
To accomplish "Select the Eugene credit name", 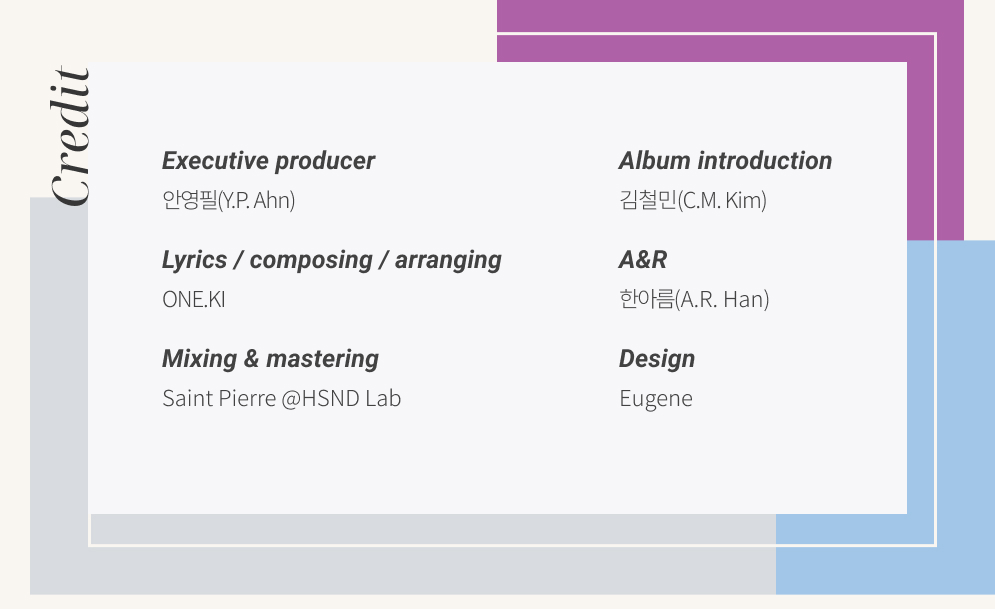I will pyautogui.click(x=656, y=398).
